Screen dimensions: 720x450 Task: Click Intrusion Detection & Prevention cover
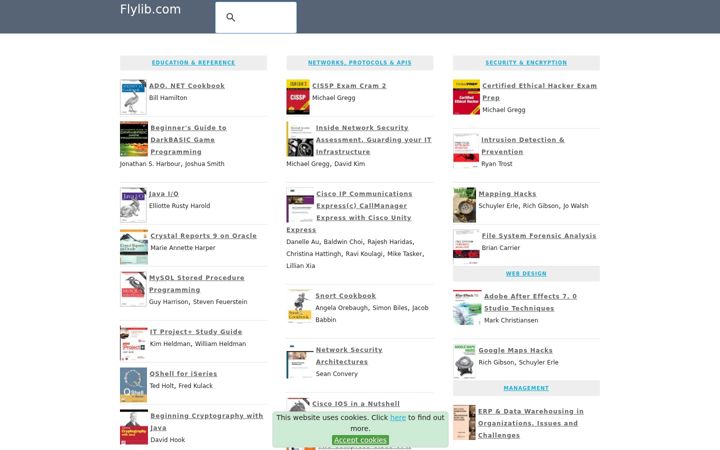[466, 151]
